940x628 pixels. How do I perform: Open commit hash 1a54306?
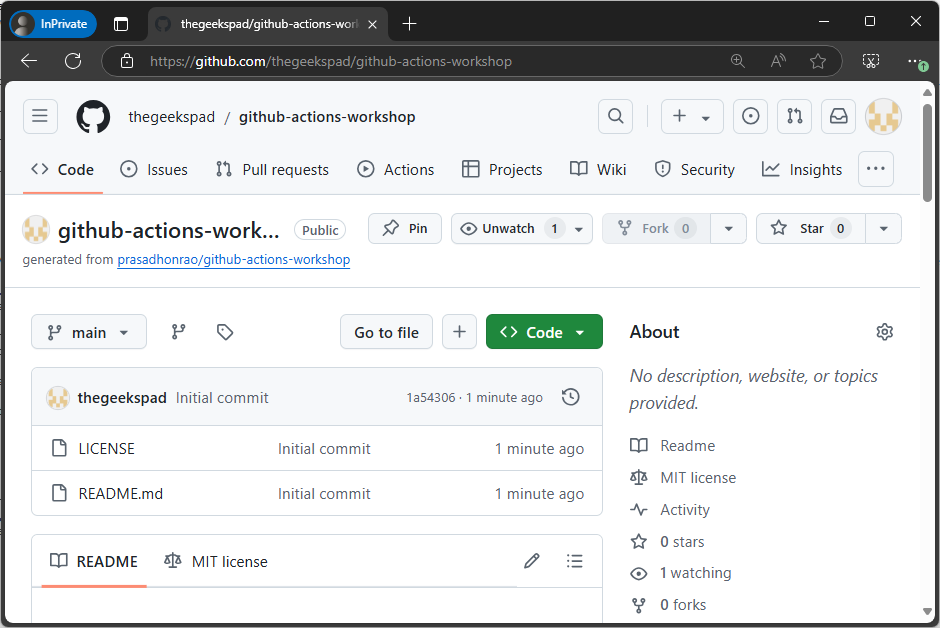click(x=431, y=398)
